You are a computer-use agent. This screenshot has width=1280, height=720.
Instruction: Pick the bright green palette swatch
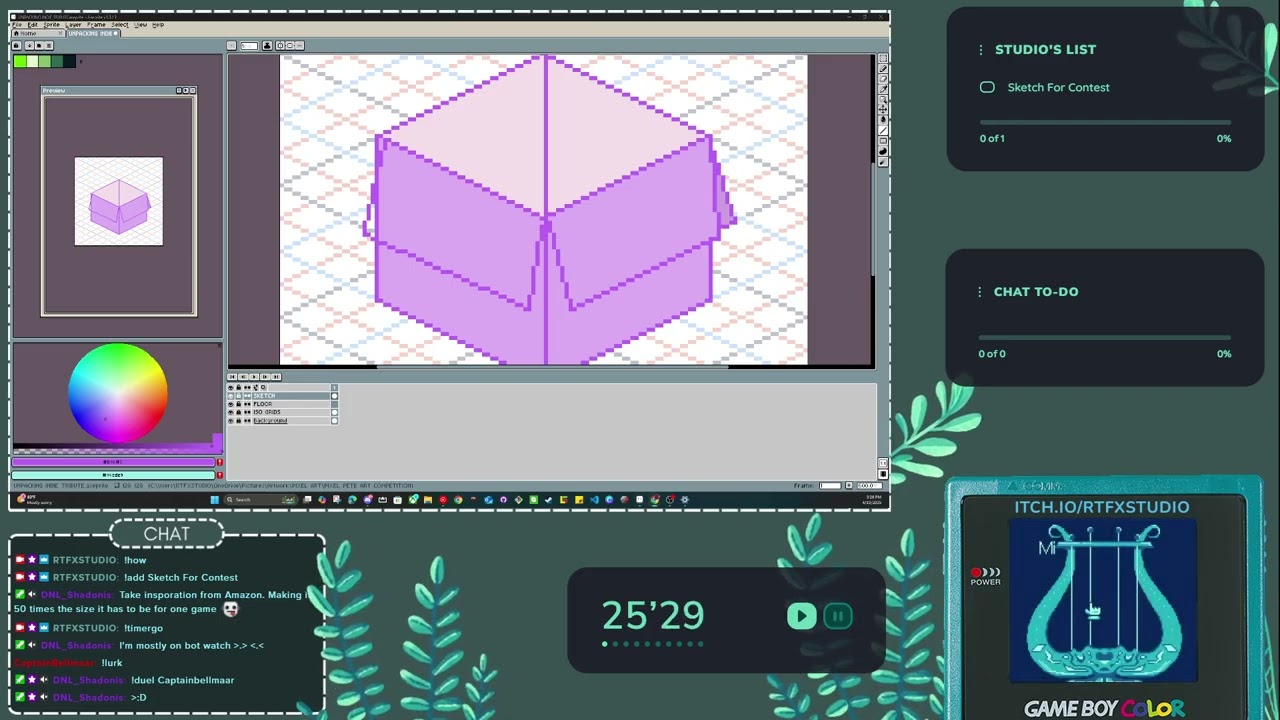(20, 61)
